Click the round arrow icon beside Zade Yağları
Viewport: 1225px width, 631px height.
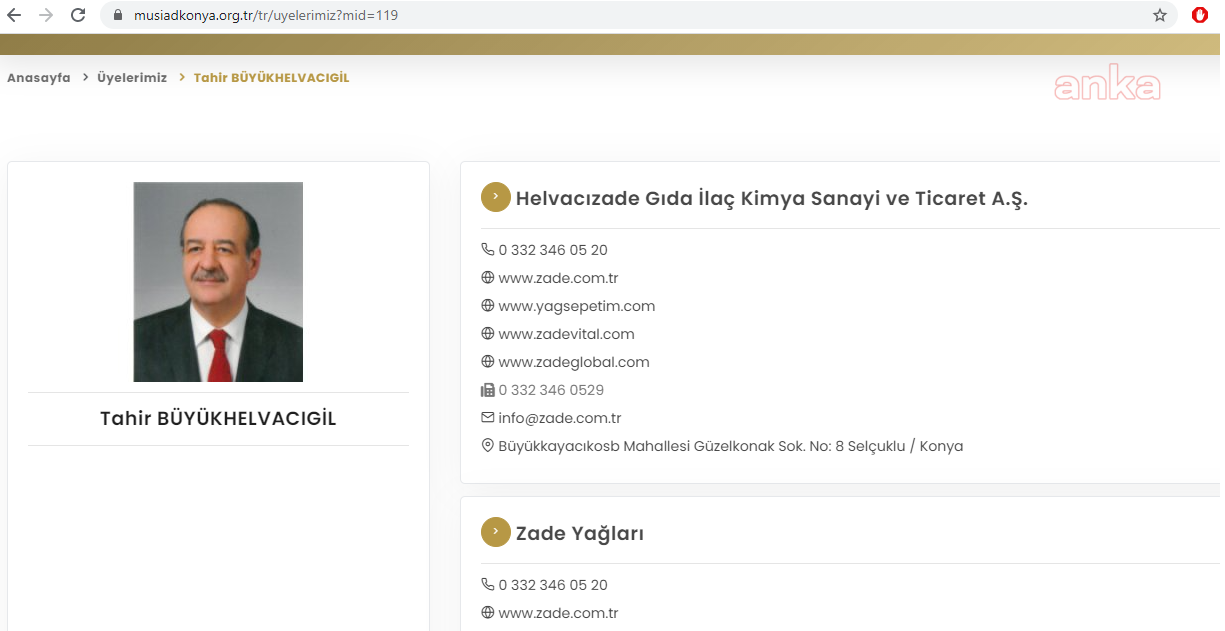(495, 532)
